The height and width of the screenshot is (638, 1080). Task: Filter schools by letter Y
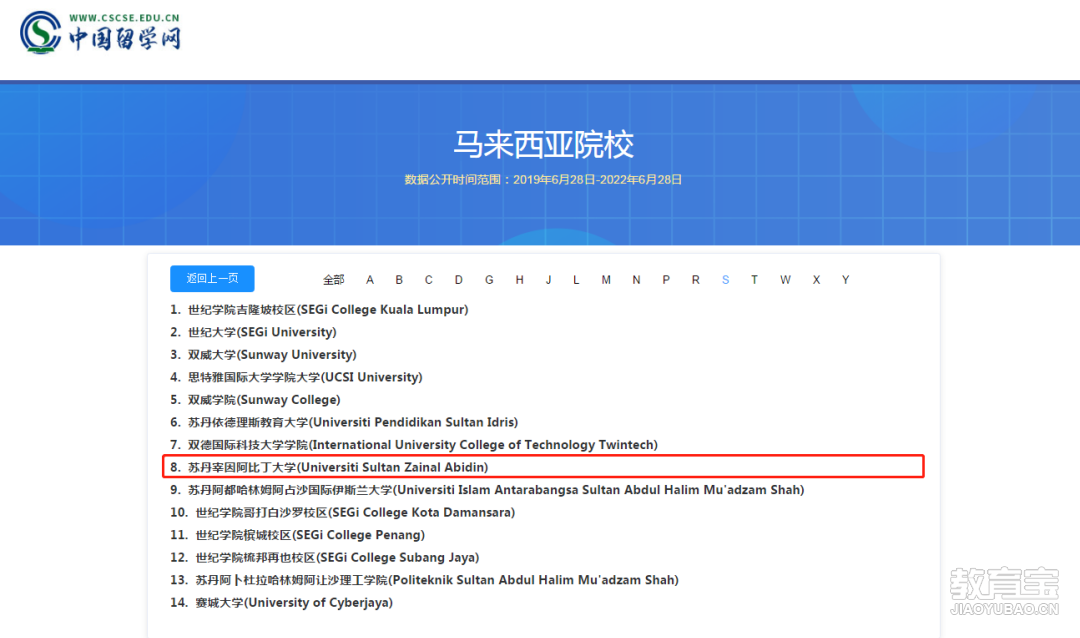(x=845, y=280)
